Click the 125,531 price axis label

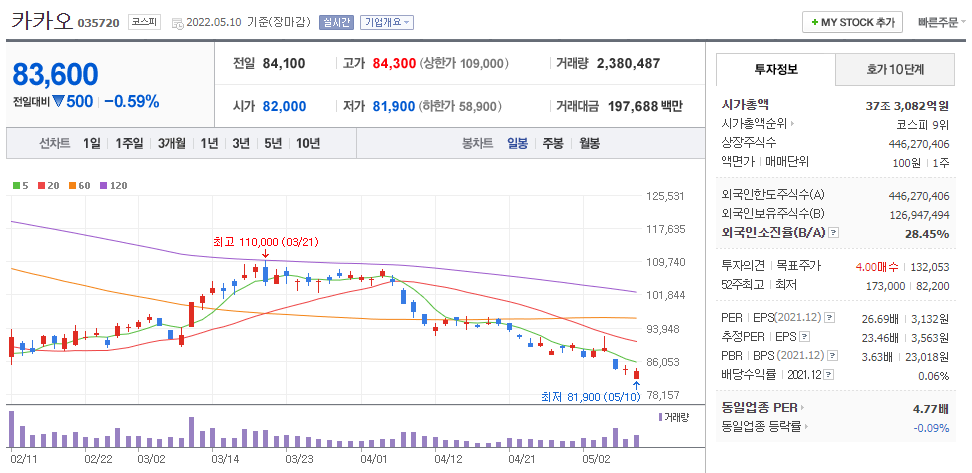click(x=666, y=196)
